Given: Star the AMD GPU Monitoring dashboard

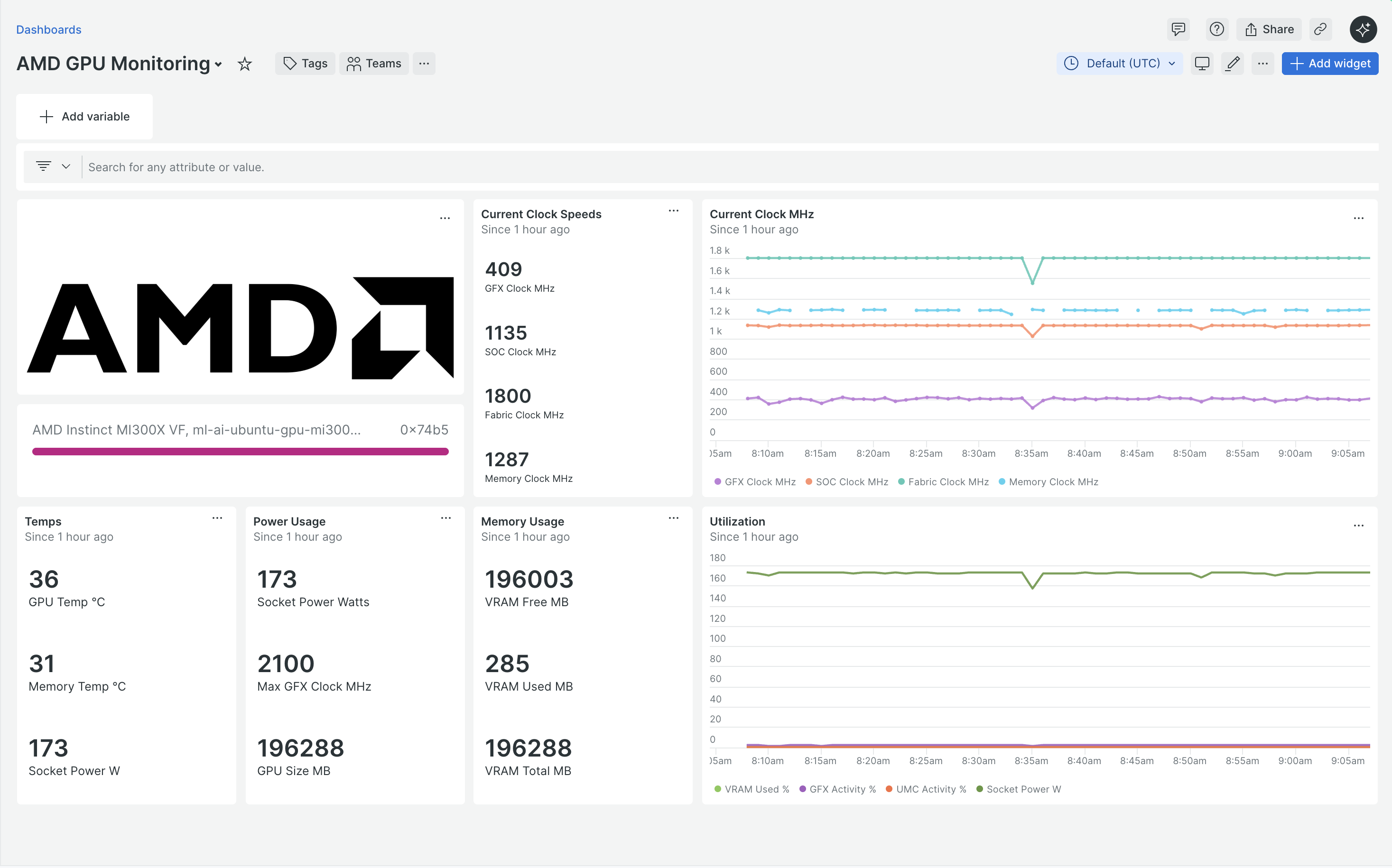Looking at the screenshot, I should coord(245,64).
